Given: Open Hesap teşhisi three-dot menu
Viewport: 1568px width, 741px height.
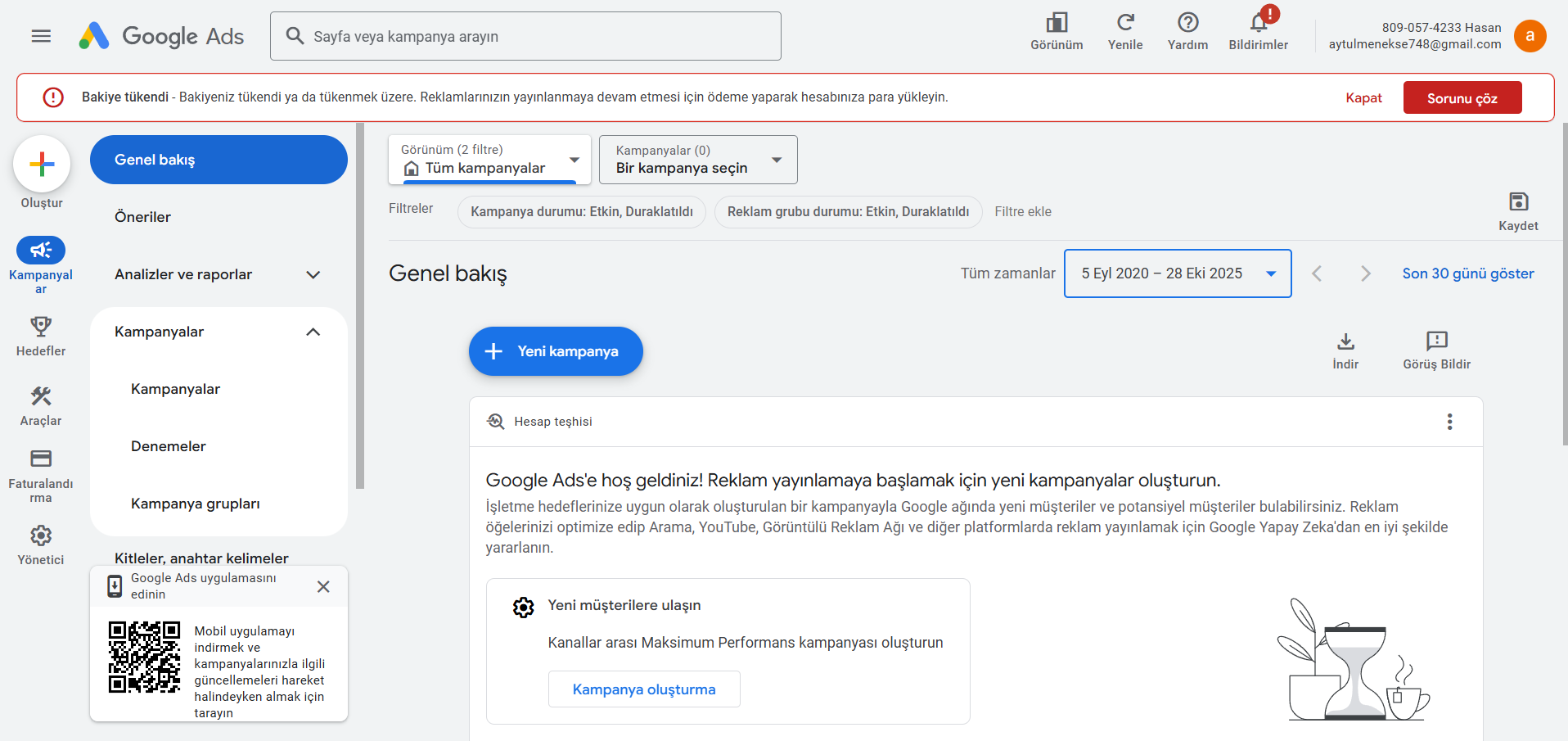Looking at the screenshot, I should 1449,422.
